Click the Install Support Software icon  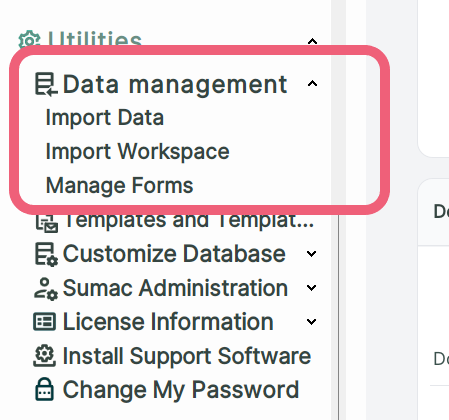coord(45,356)
